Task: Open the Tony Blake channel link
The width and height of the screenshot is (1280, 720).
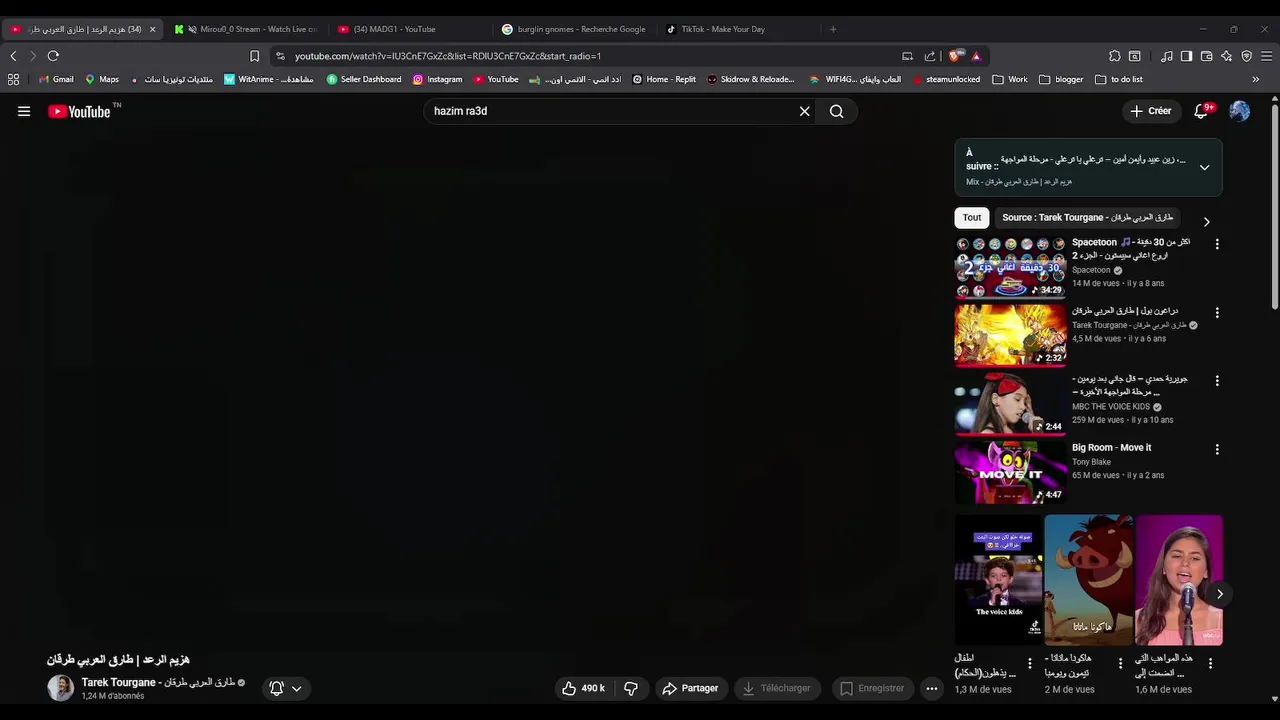Action: pos(1091,462)
